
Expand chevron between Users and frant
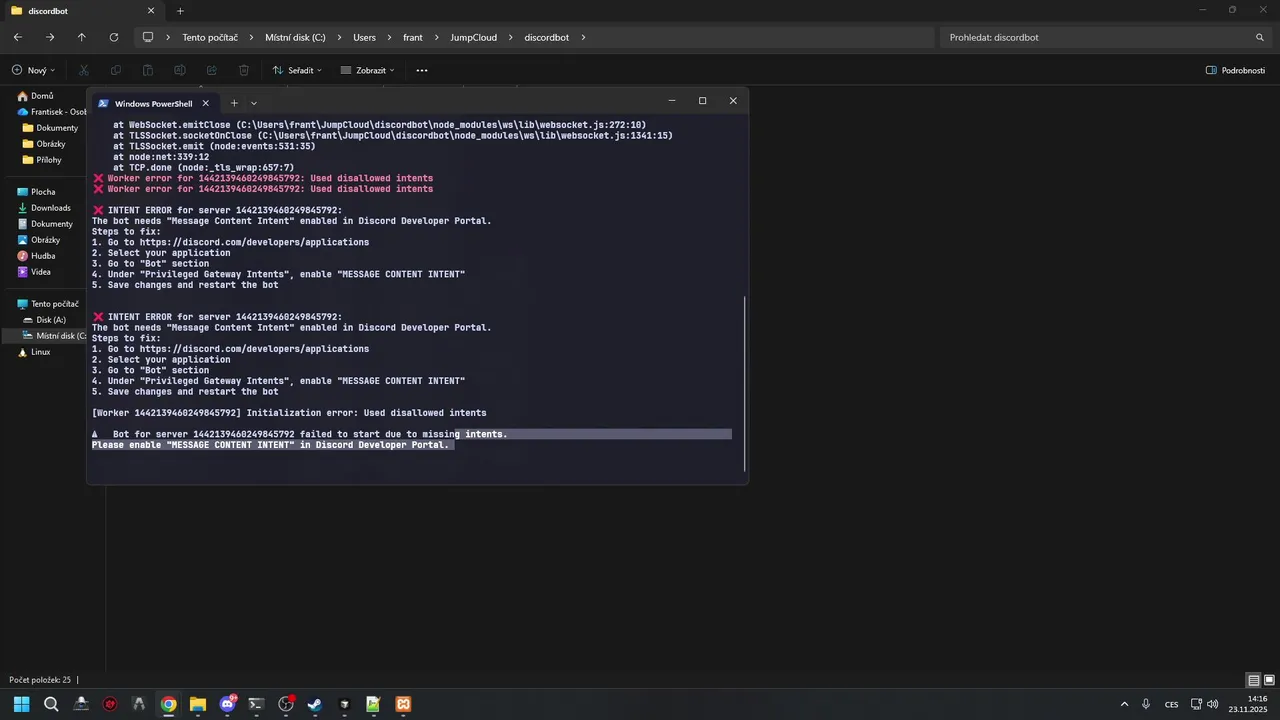[390, 37]
